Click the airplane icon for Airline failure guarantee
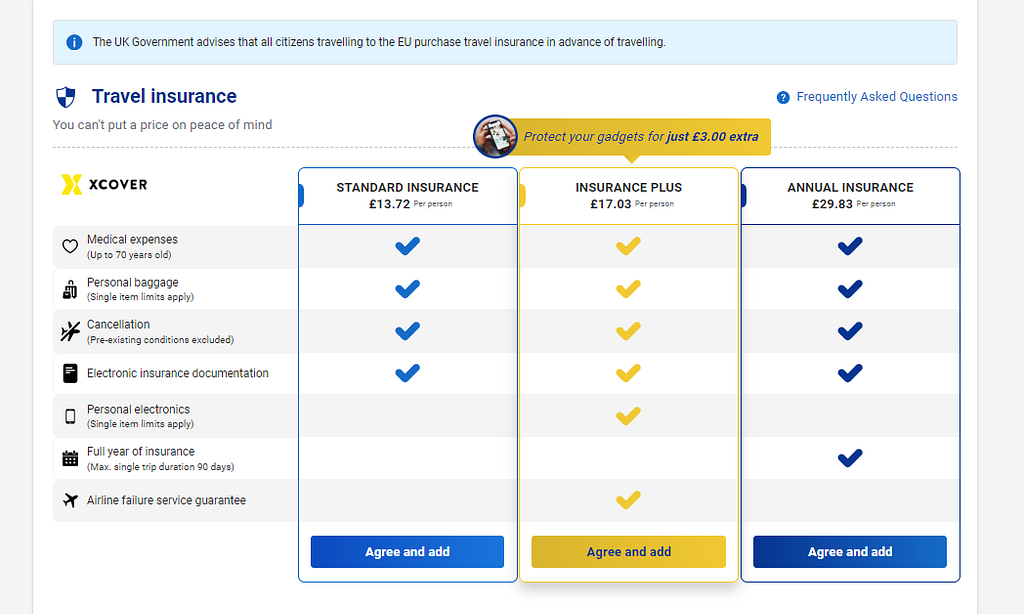Viewport: 1024px width, 614px height. click(70, 500)
